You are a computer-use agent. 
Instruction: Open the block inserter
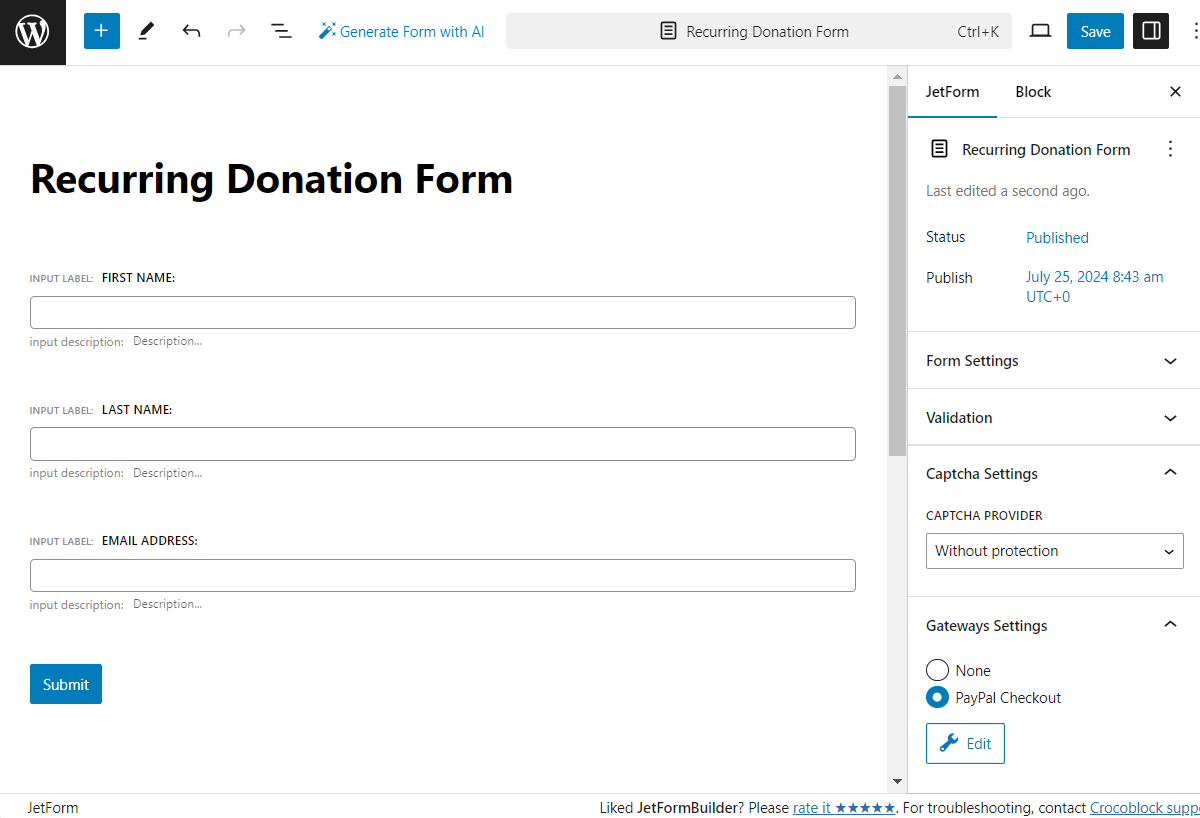pyautogui.click(x=101, y=31)
